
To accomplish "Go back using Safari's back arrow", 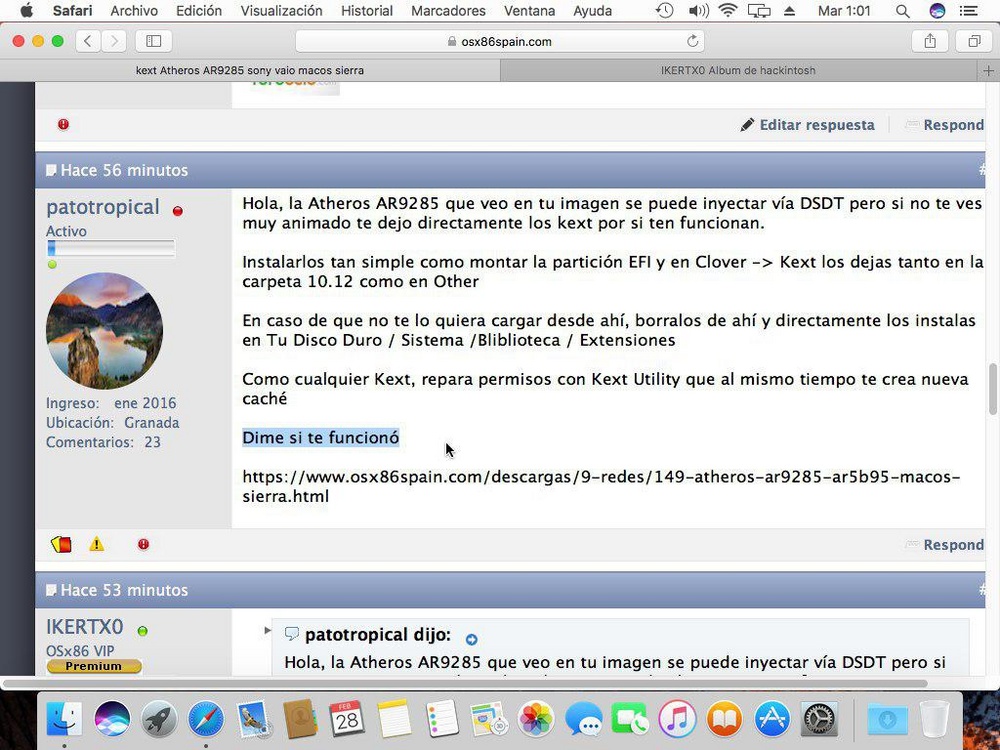I will [x=88, y=41].
